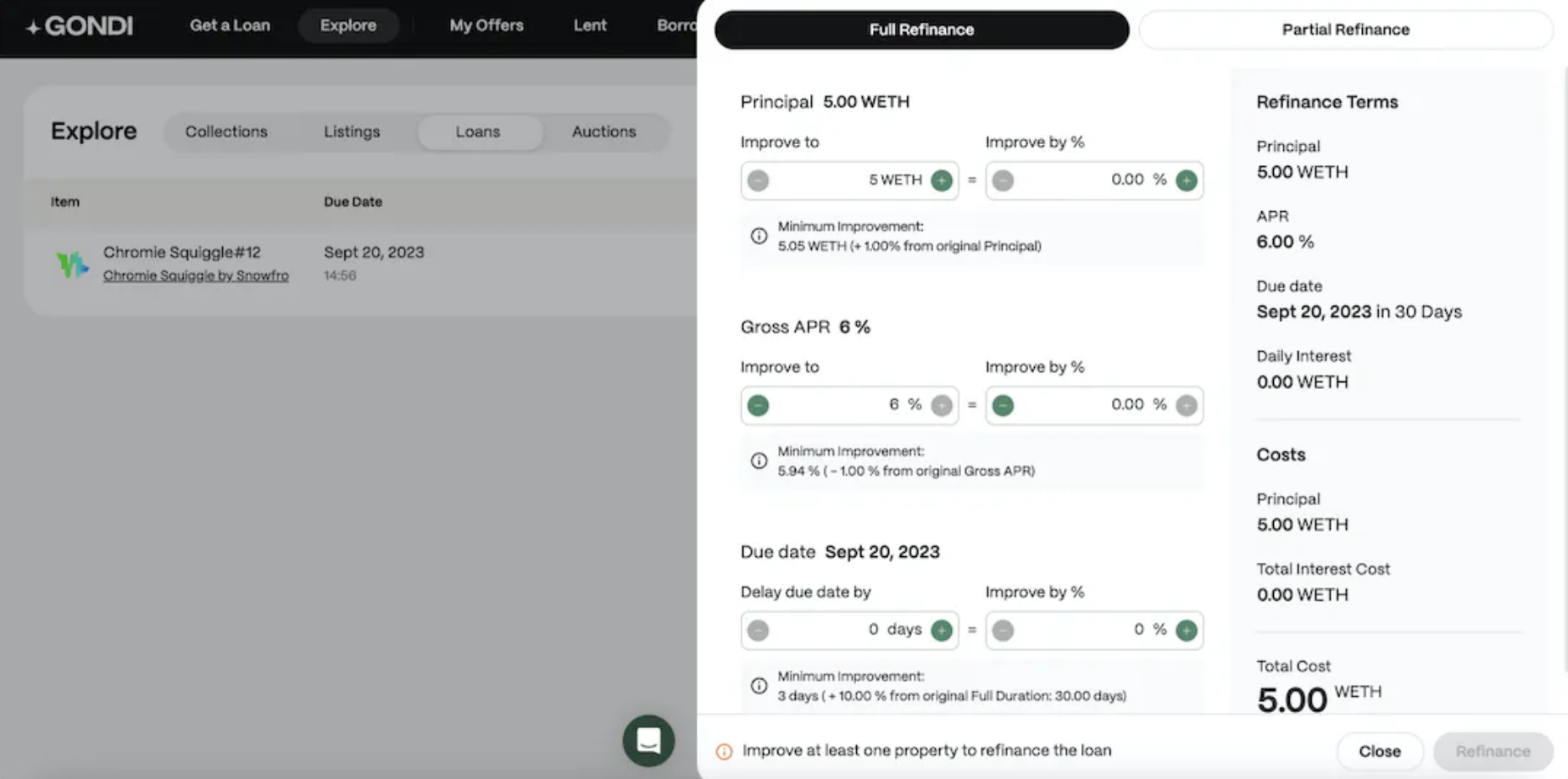The width and height of the screenshot is (1568, 779).
Task: Click Refinance Terms heading
Action: [1326, 102]
